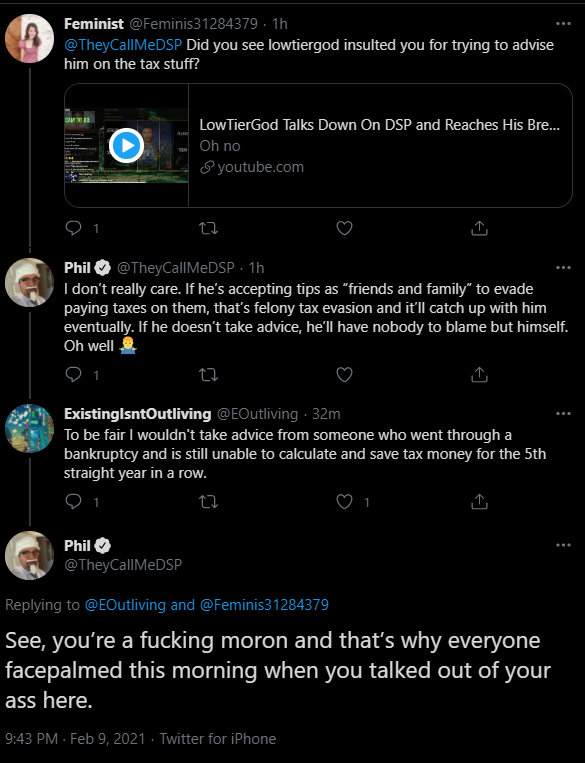Reply to ExistingIsntOutliving's bankruptcy tweet

[73, 501]
